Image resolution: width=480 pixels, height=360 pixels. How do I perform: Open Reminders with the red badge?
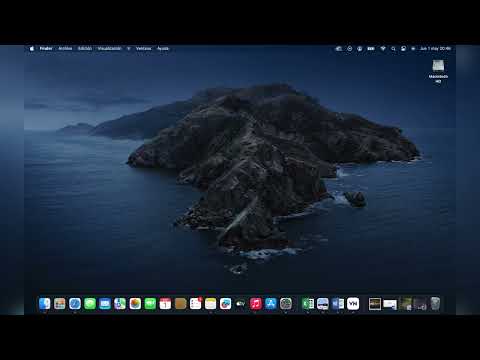pyautogui.click(x=196, y=304)
